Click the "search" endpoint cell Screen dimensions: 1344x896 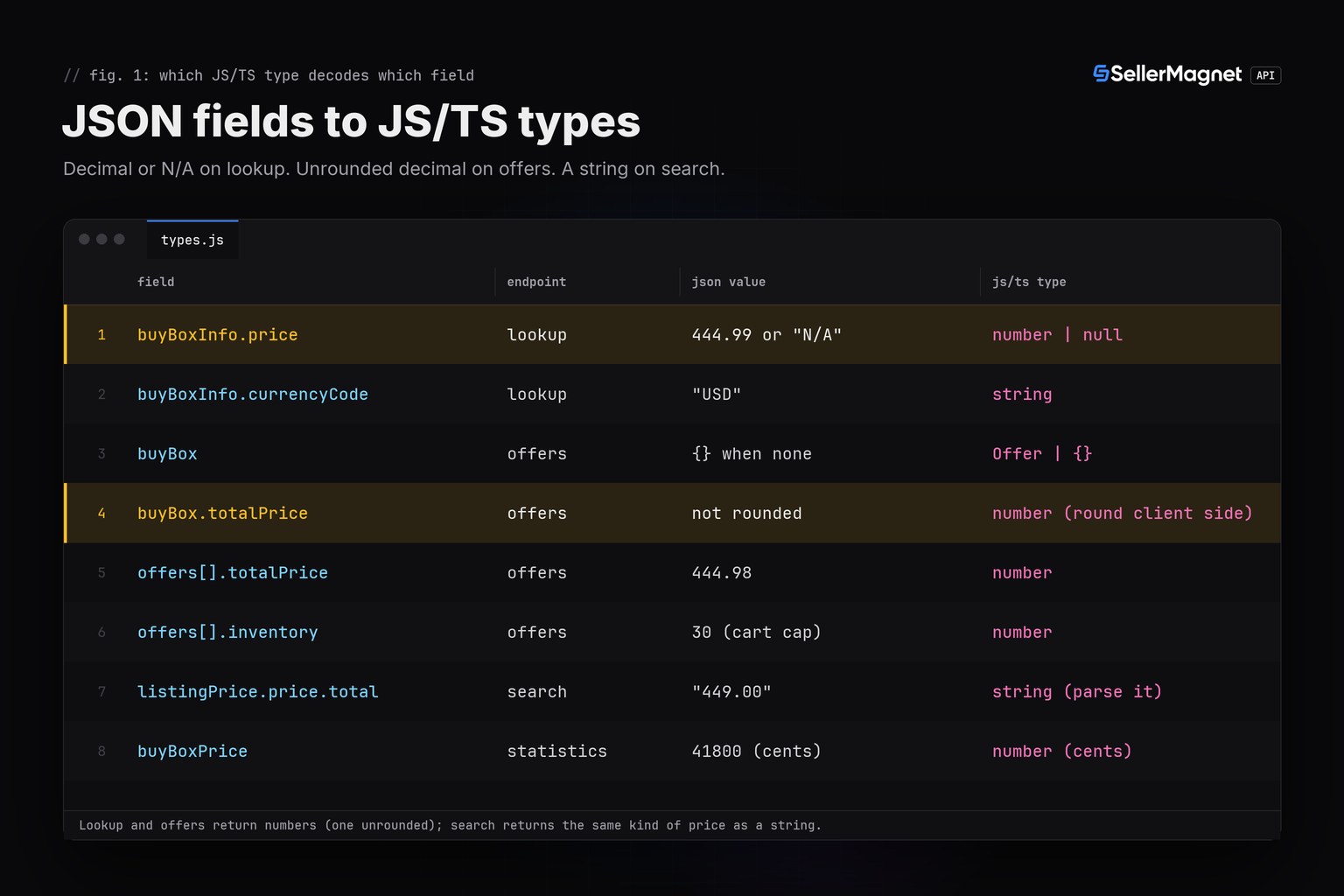[x=537, y=692]
